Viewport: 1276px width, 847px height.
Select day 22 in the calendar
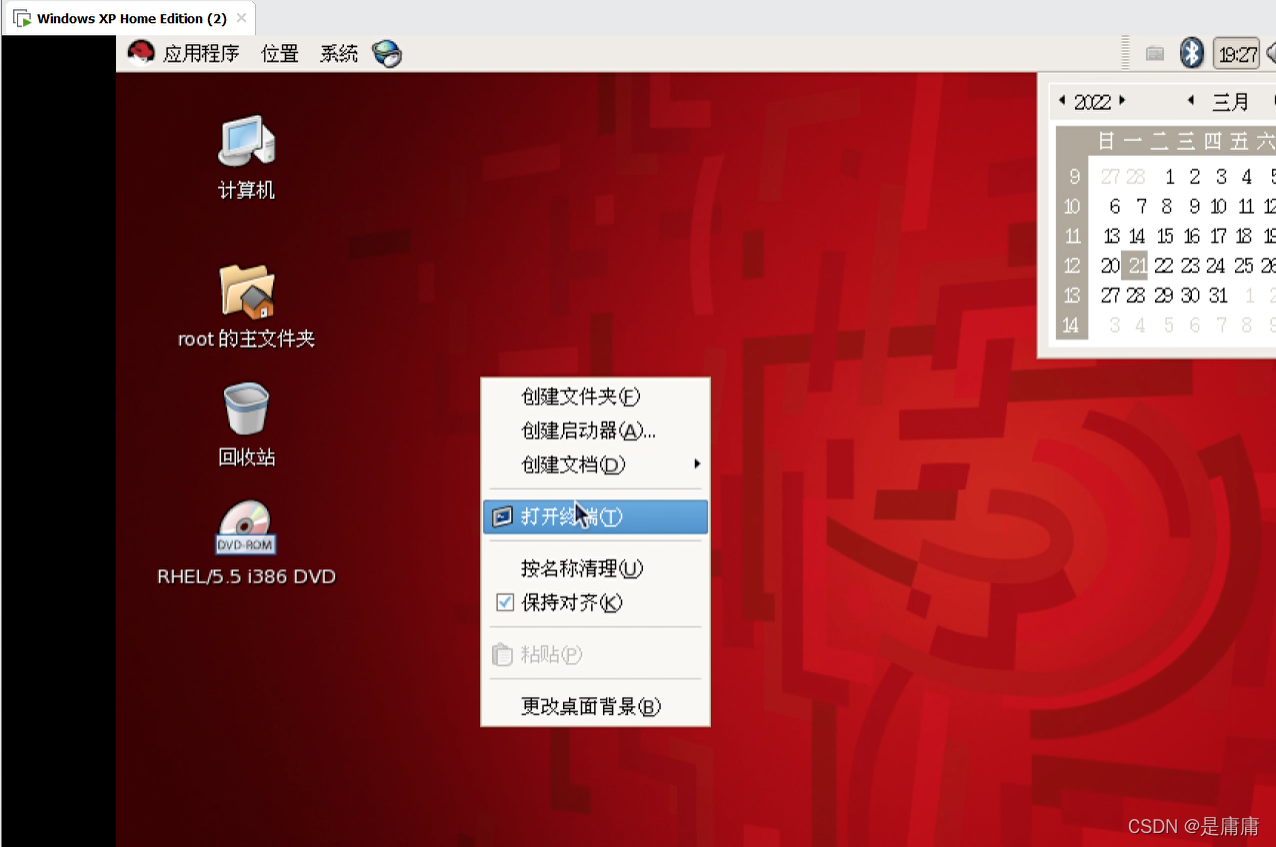tap(1164, 266)
